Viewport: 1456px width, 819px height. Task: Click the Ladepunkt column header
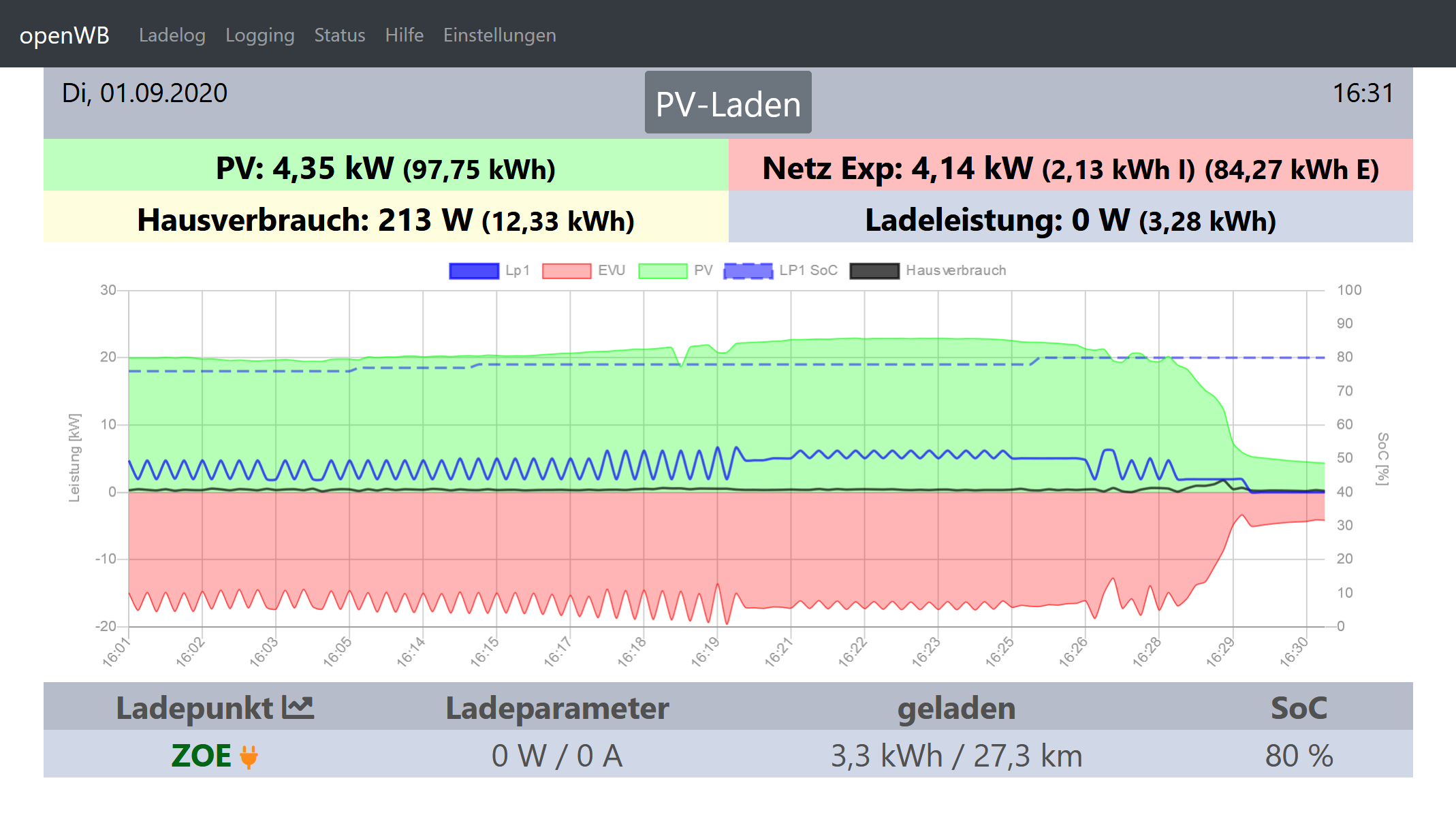tap(195, 708)
